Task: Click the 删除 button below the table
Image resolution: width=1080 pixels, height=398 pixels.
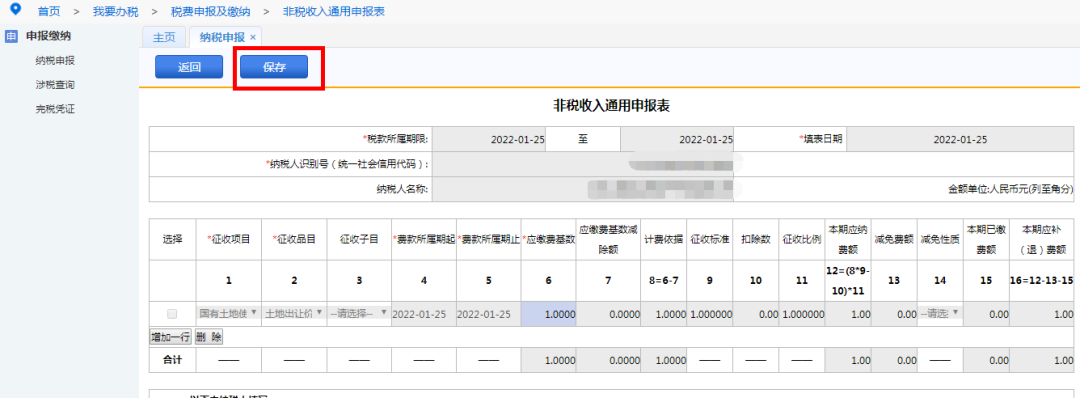Action: [208, 337]
